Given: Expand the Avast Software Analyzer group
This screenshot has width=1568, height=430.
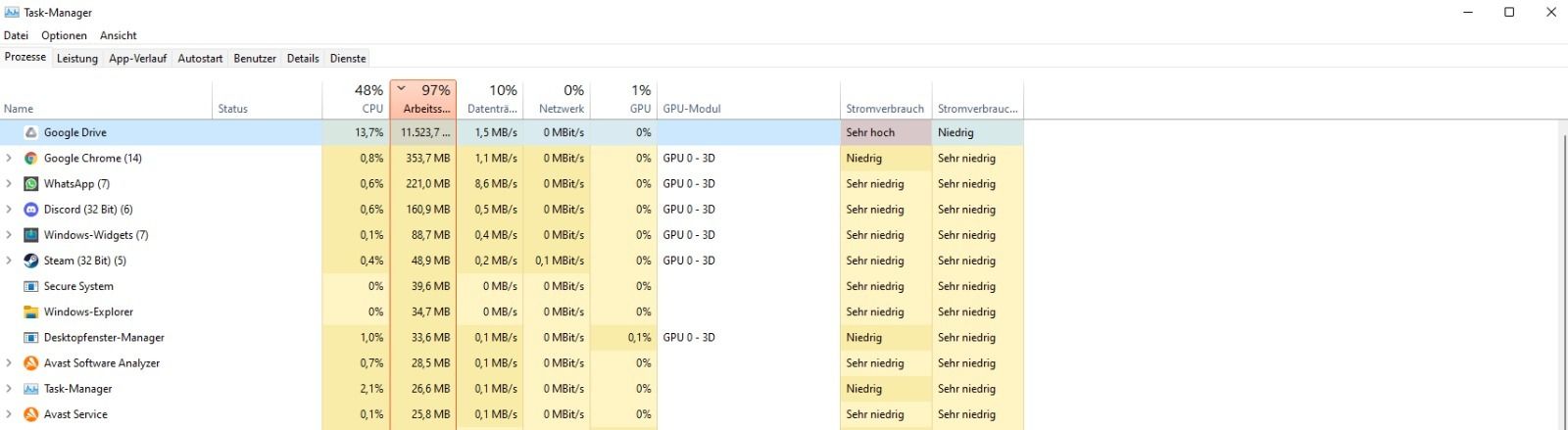Looking at the screenshot, I should click(9, 362).
